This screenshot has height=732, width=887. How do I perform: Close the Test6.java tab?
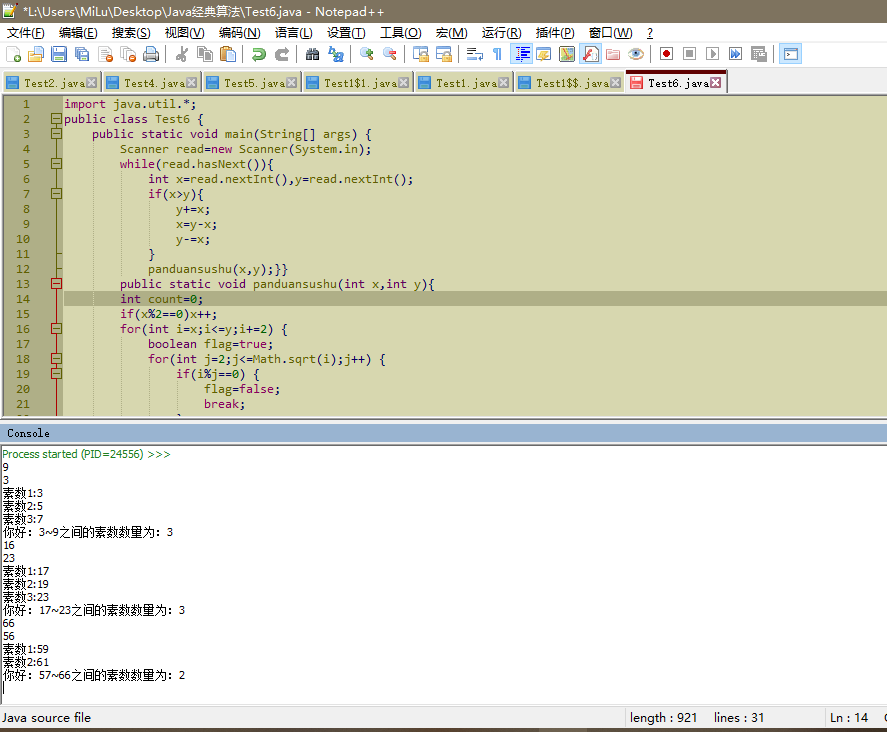coord(716,83)
